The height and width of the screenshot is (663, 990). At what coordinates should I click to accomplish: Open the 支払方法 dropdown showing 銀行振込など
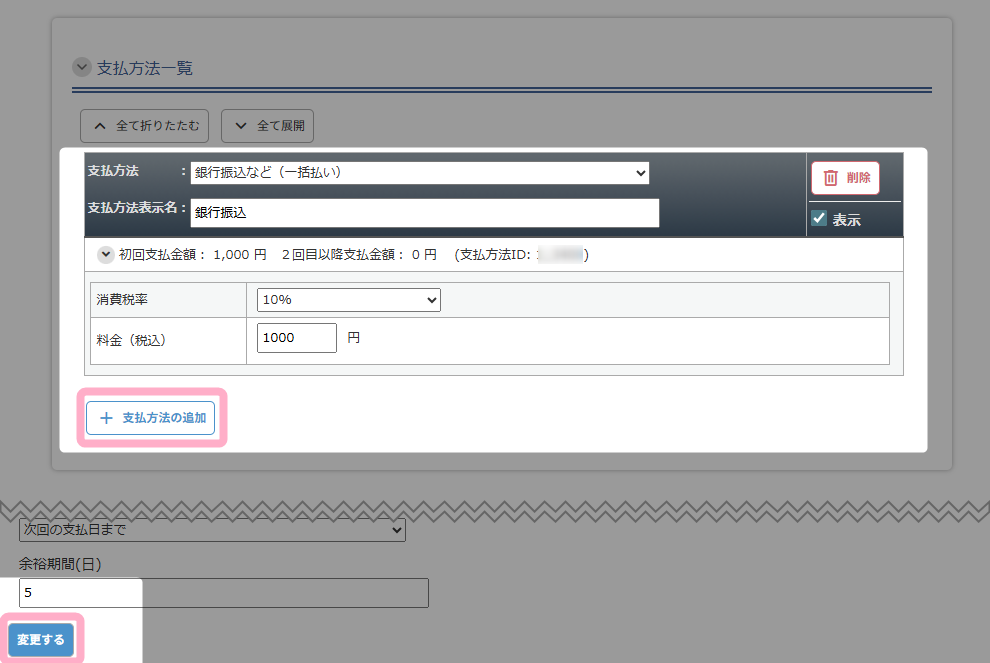[419, 173]
